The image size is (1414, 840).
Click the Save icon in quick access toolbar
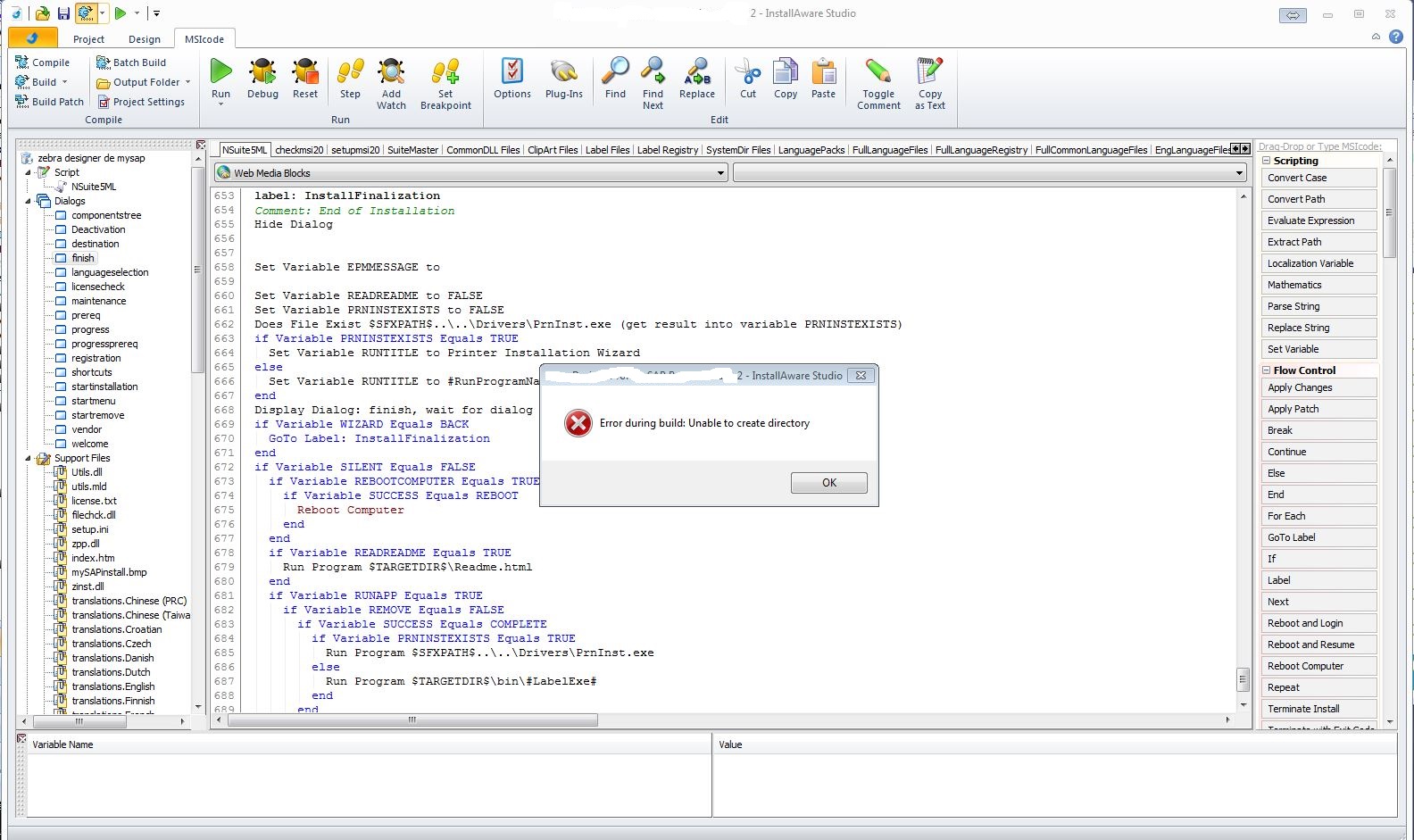click(x=63, y=13)
